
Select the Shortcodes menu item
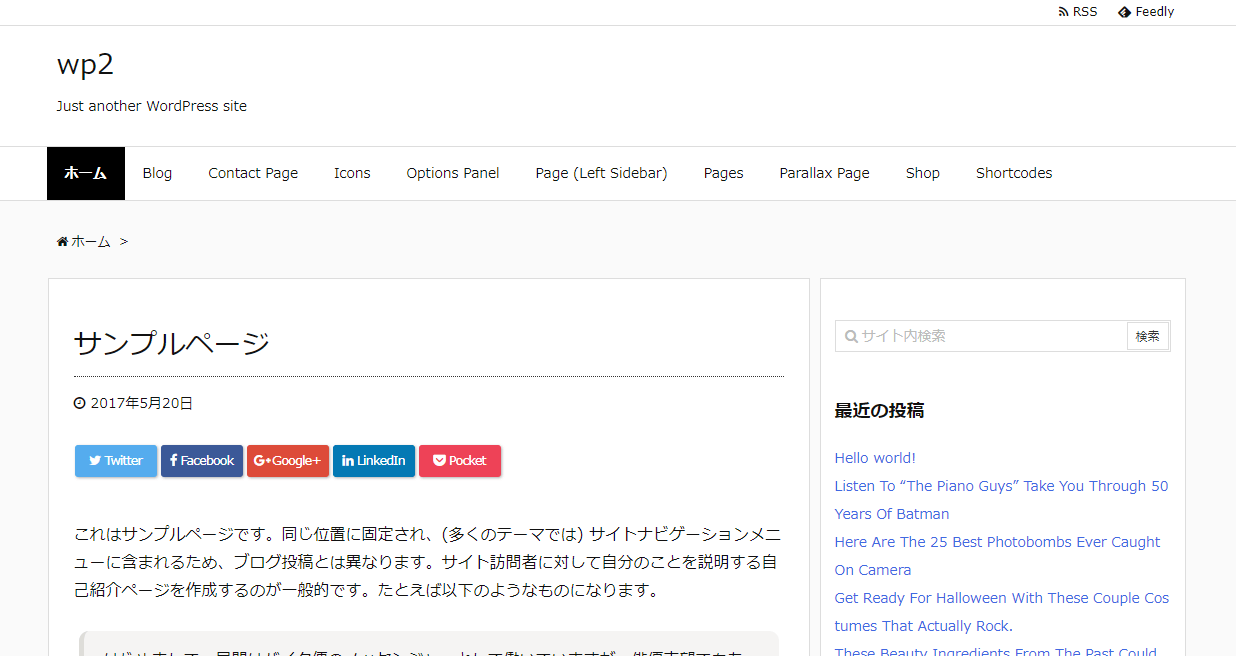(1014, 173)
